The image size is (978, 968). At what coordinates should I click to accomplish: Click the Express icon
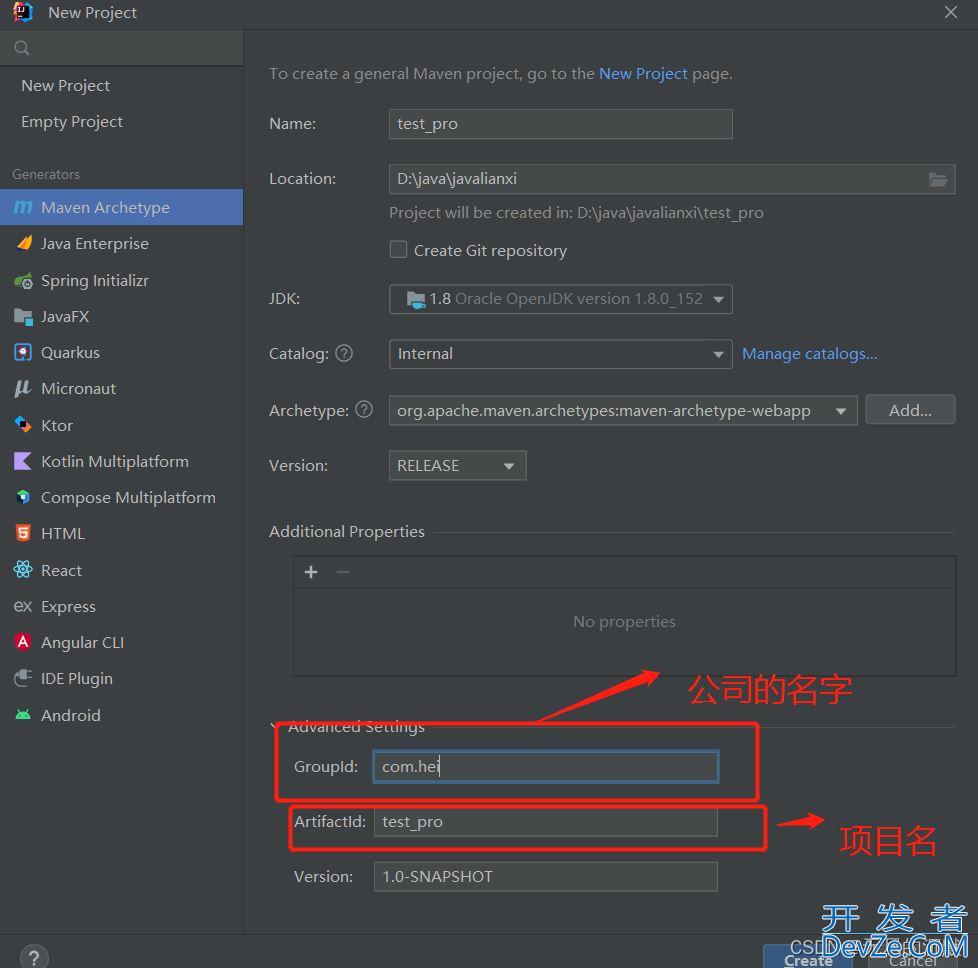coord(23,606)
